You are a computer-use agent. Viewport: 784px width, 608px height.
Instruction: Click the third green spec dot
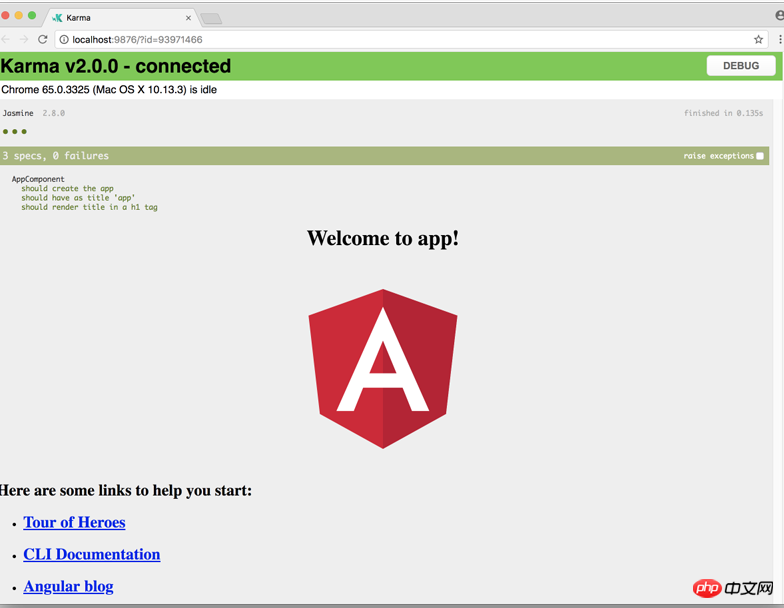tap(24, 132)
